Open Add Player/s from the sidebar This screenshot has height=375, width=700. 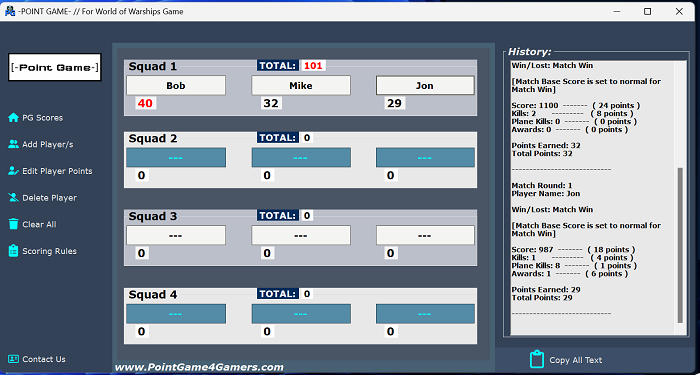pos(48,145)
